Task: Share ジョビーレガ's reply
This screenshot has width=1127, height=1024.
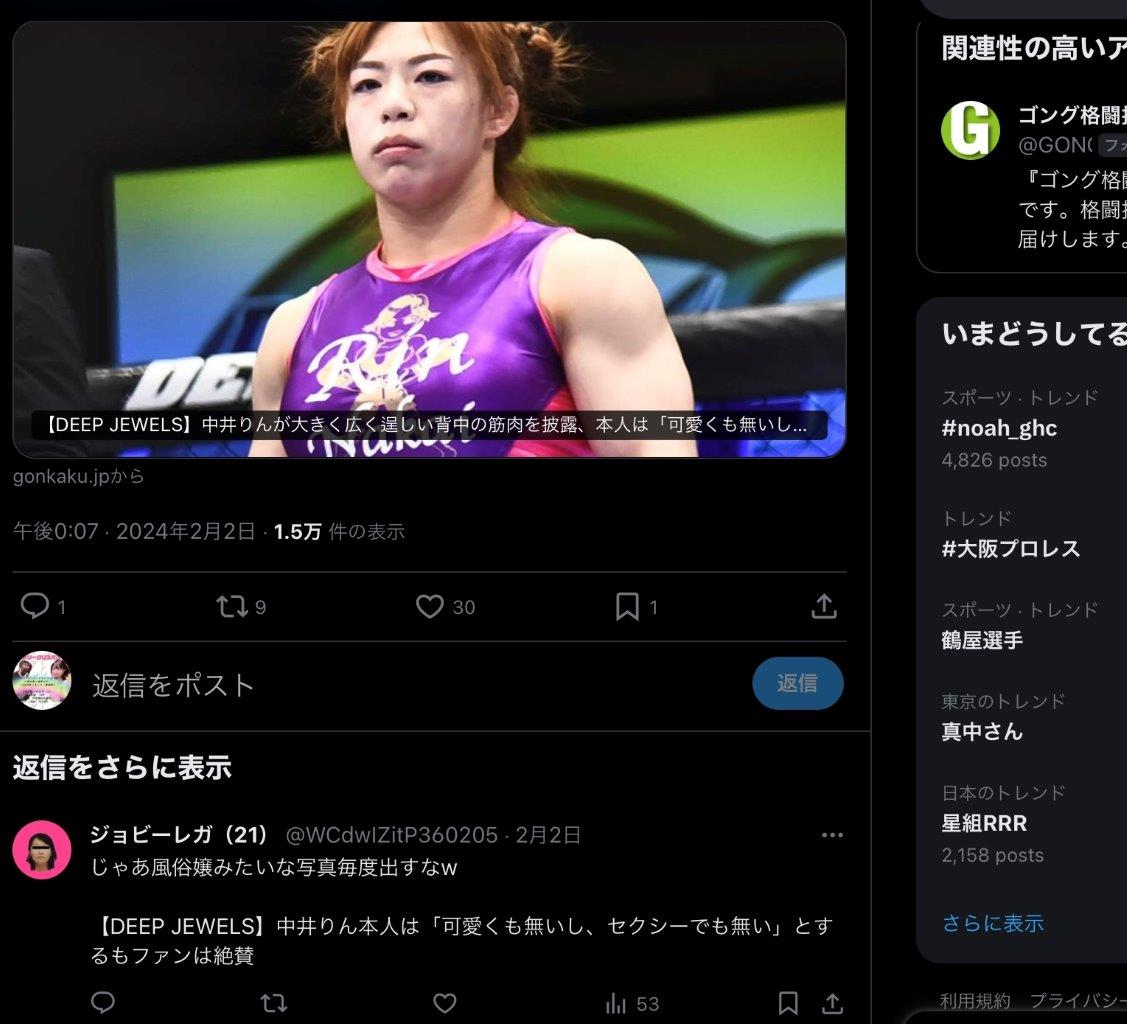Action: click(832, 1002)
